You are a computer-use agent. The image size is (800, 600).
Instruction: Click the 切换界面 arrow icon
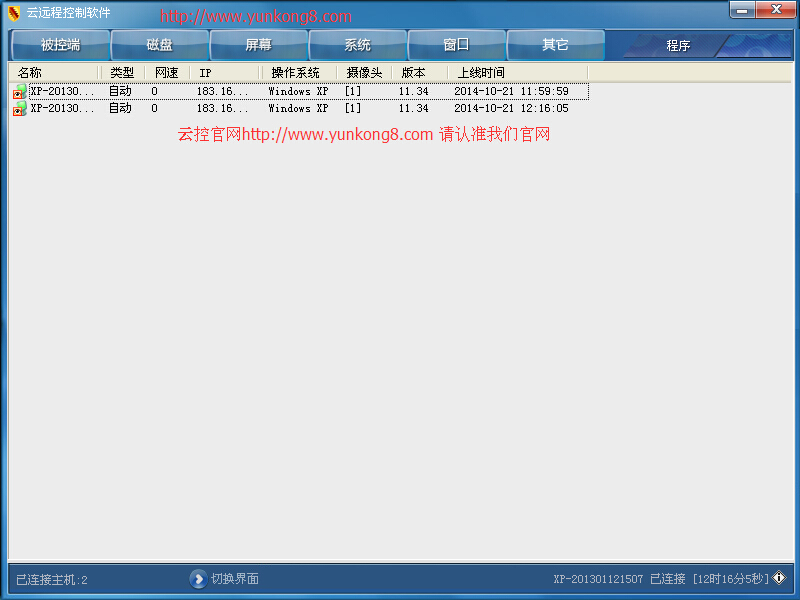click(198, 579)
